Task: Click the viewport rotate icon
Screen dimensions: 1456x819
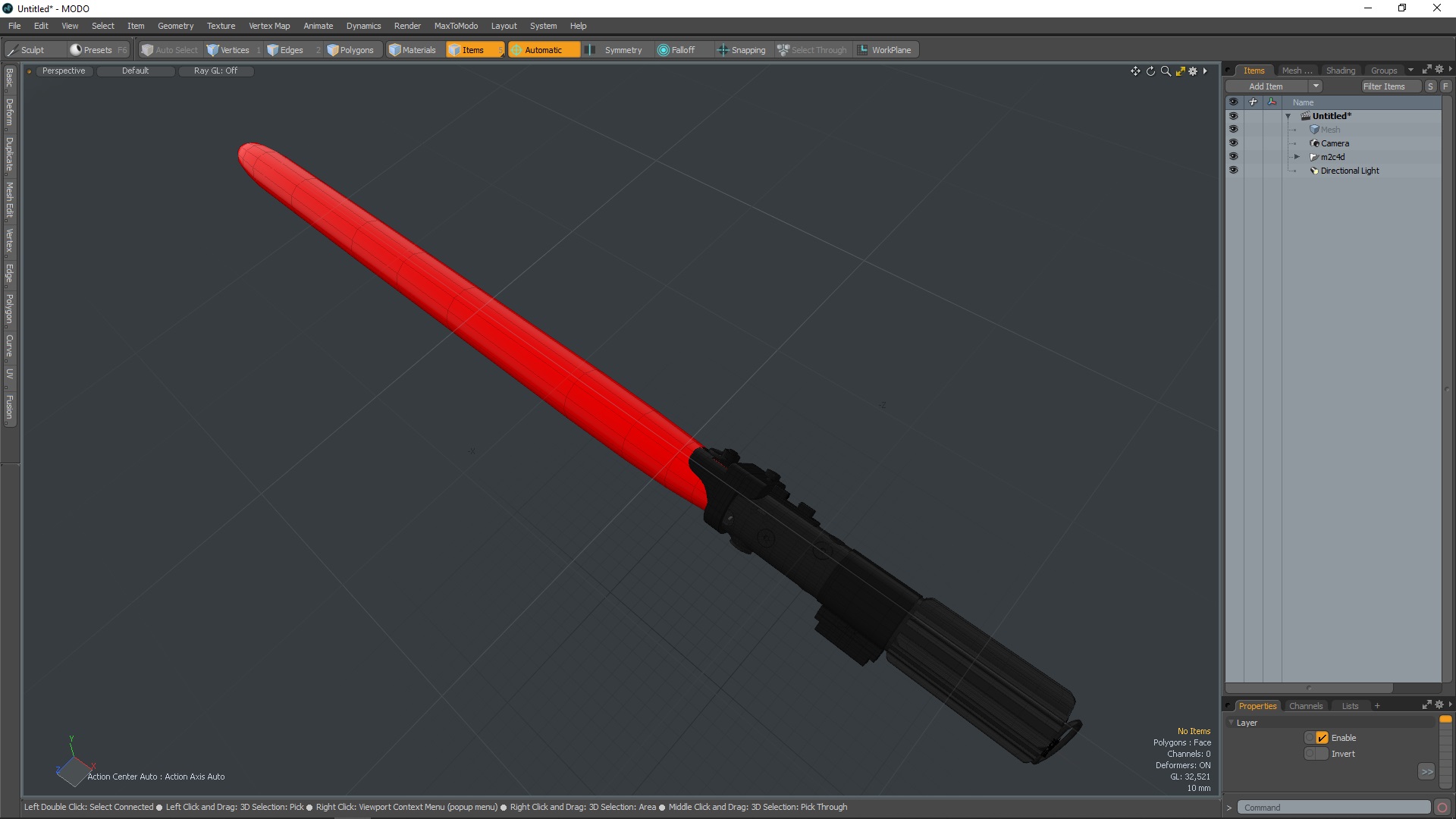Action: click(x=1150, y=71)
